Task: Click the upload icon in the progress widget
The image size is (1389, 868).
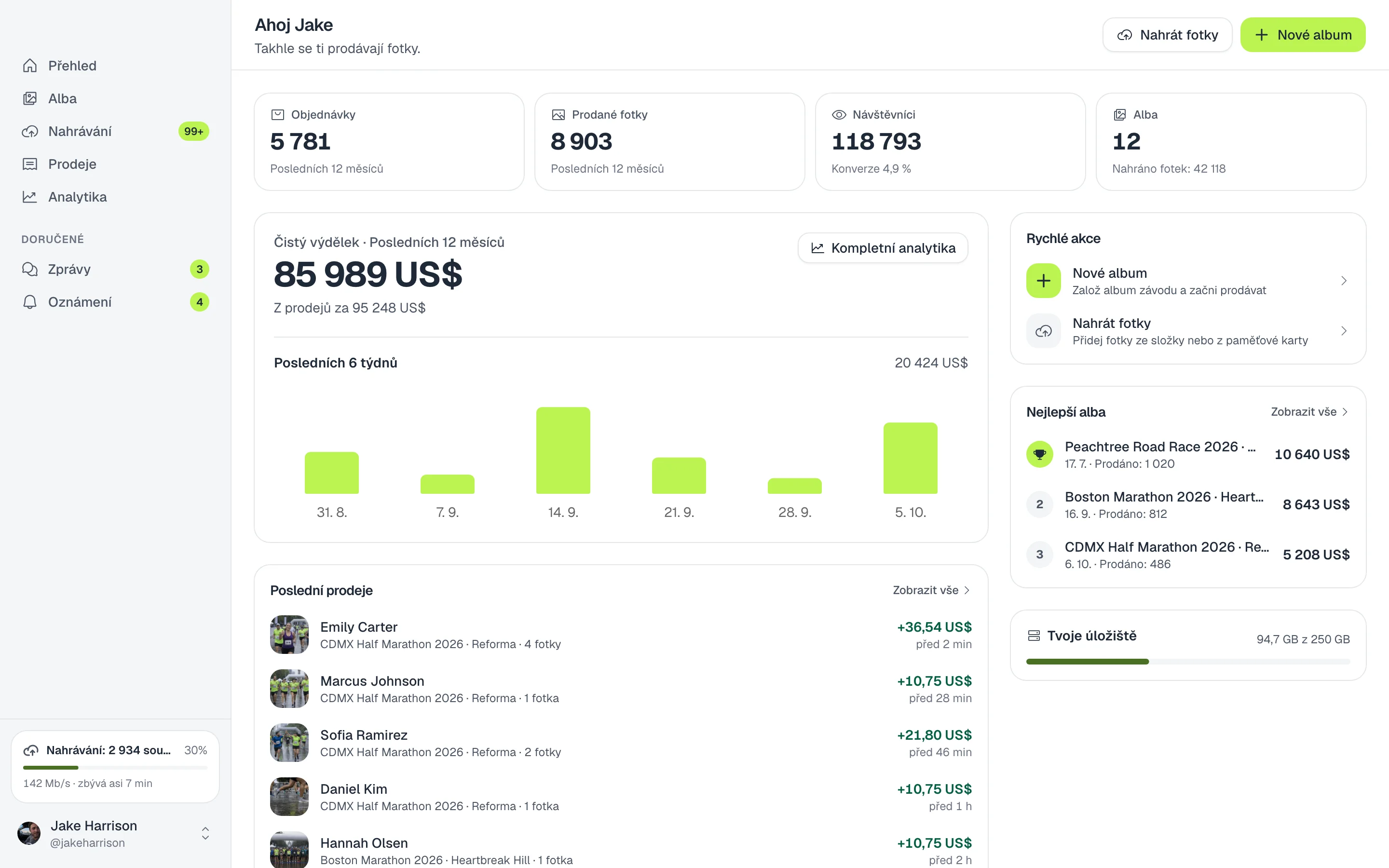Action: (x=31, y=750)
